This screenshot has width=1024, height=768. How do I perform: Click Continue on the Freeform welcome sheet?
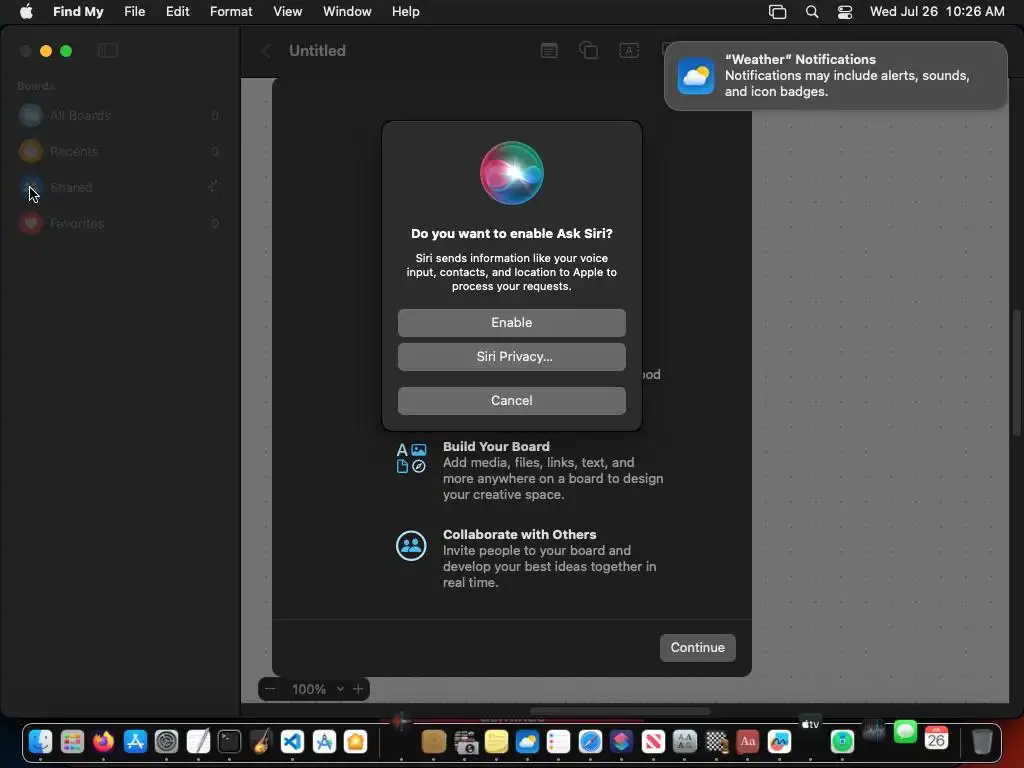tap(697, 647)
